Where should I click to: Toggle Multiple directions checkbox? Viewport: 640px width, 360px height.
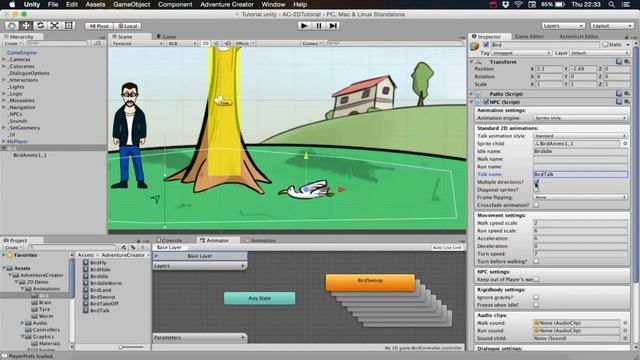(x=536, y=182)
